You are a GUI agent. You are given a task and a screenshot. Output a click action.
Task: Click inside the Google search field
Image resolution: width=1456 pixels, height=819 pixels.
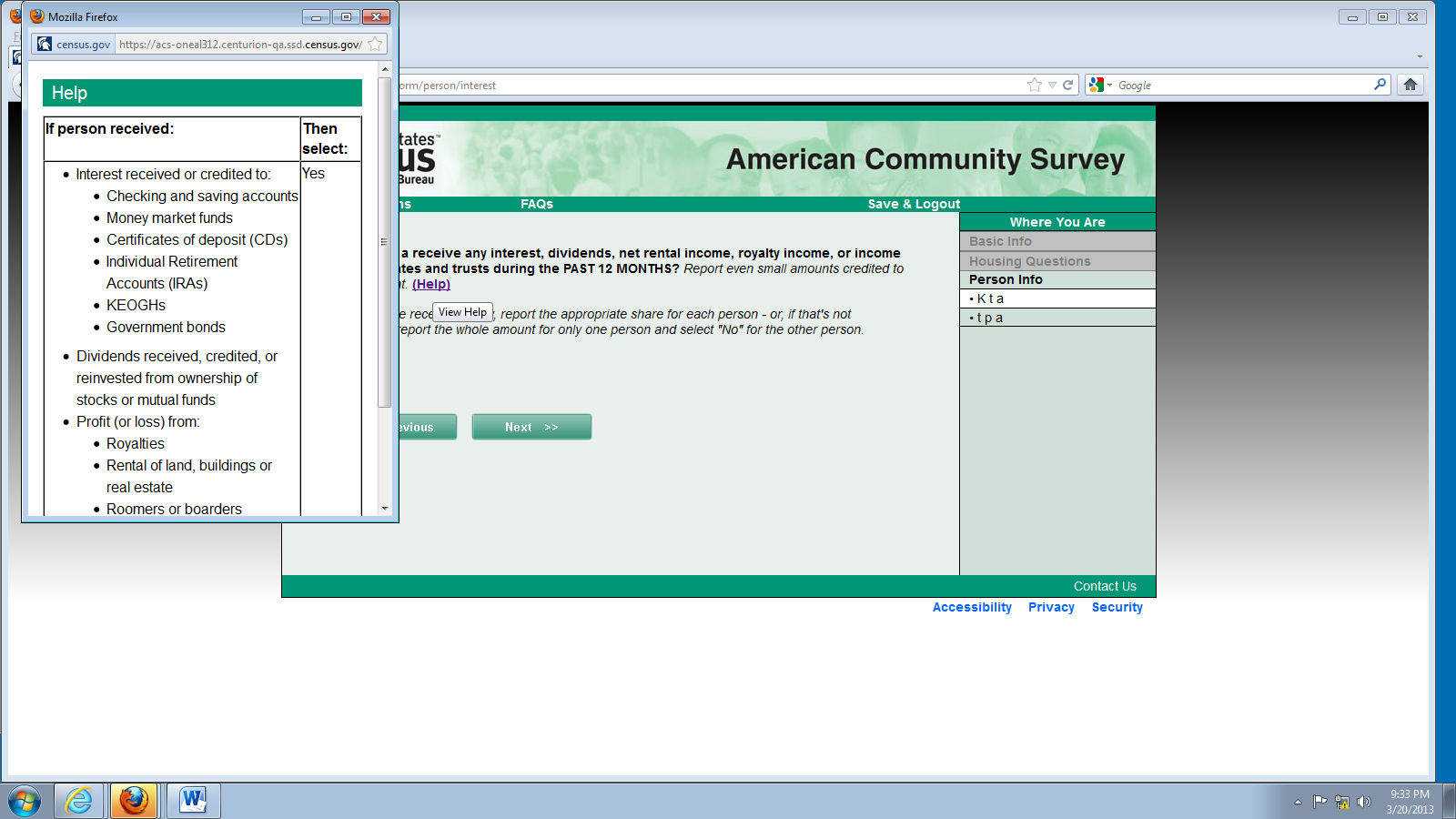pyautogui.click(x=1242, y=85)
